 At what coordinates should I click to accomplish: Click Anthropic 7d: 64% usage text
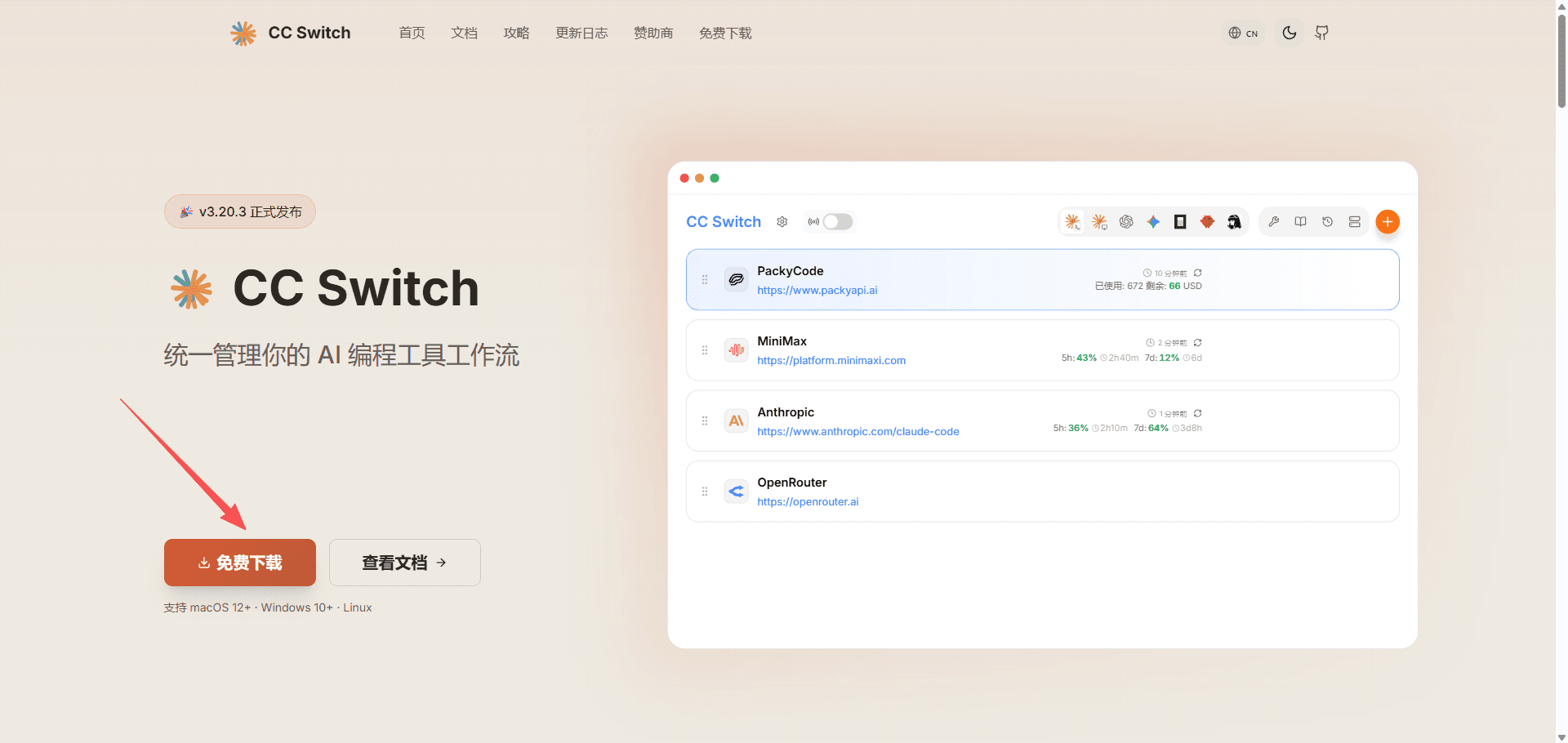tap(1151, 428)
